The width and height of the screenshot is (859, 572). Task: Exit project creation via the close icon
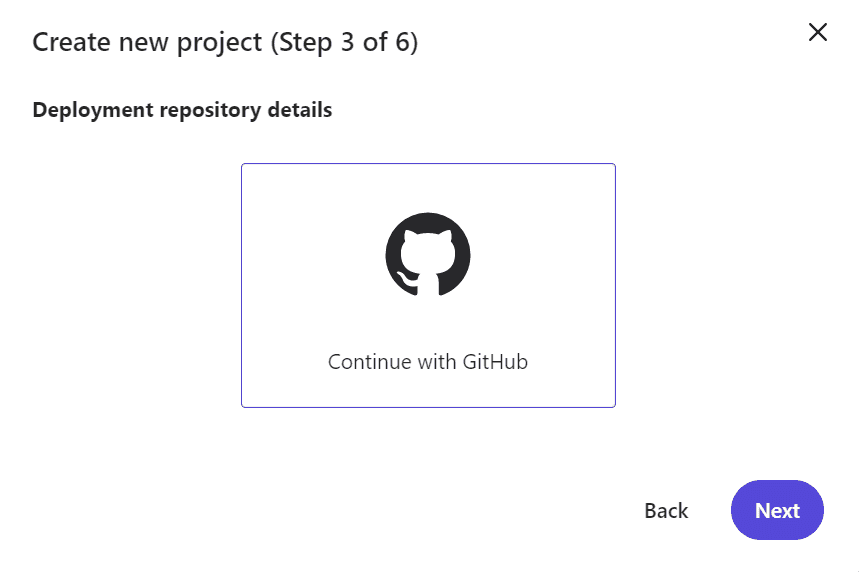[817, 32]
